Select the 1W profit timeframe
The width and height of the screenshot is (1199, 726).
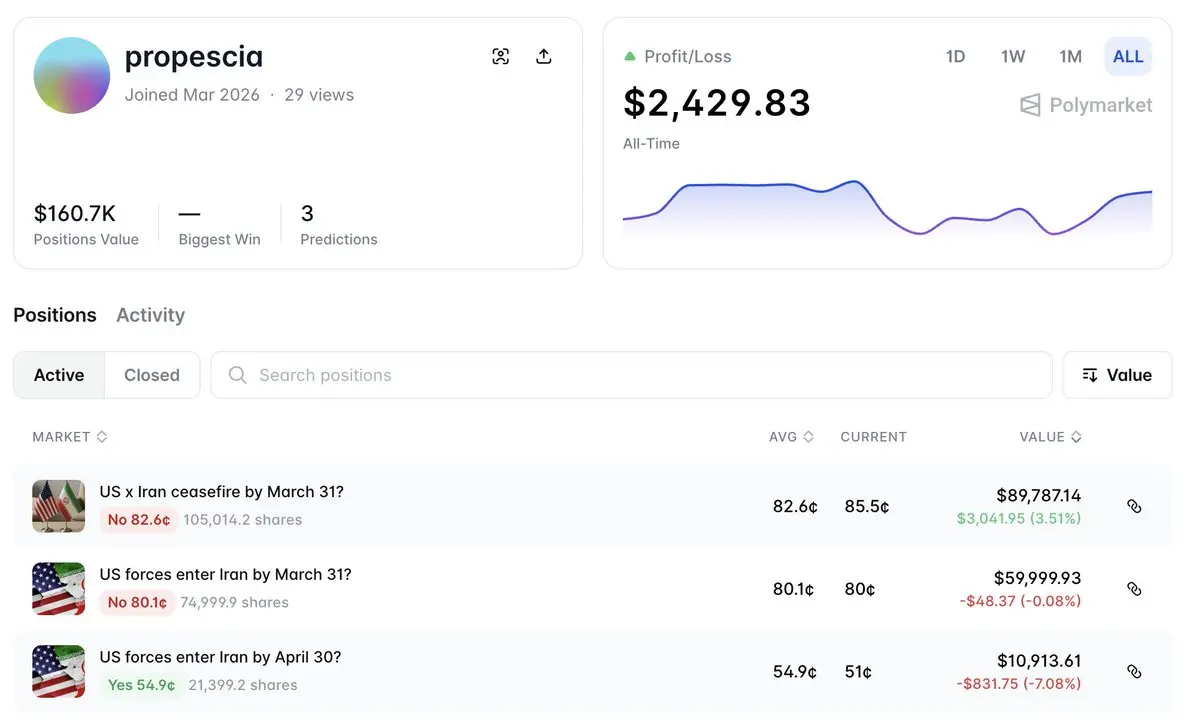coord(1013,57)
